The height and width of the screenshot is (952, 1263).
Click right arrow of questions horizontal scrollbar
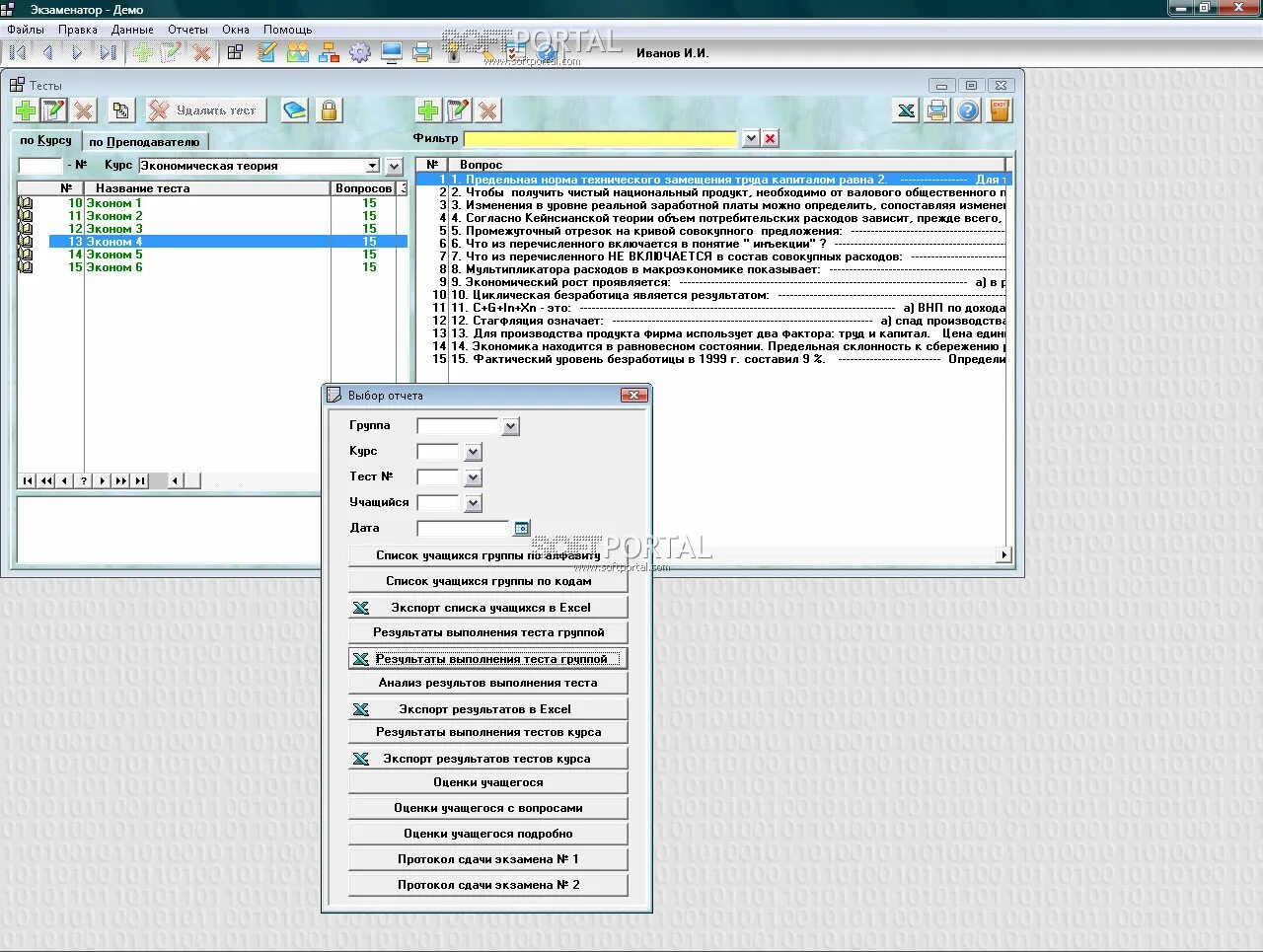click(x=1004, y=554)
